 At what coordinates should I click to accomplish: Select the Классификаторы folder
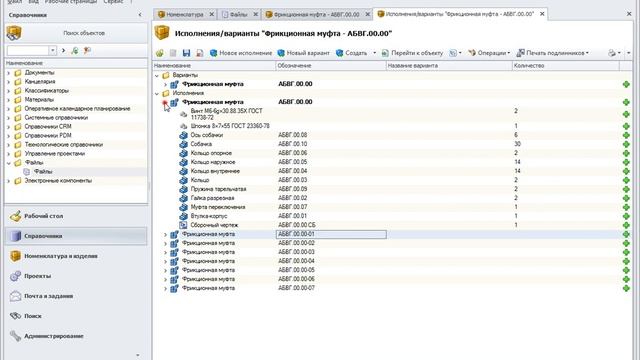(x=47, y=91)
